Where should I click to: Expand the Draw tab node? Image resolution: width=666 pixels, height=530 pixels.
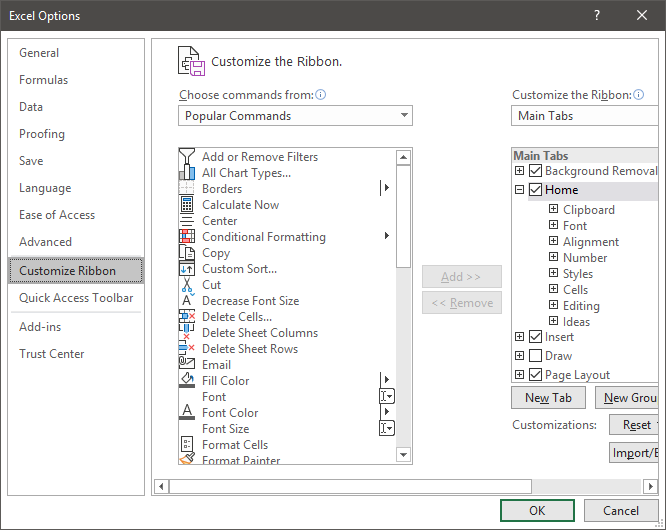click(519, 355)
